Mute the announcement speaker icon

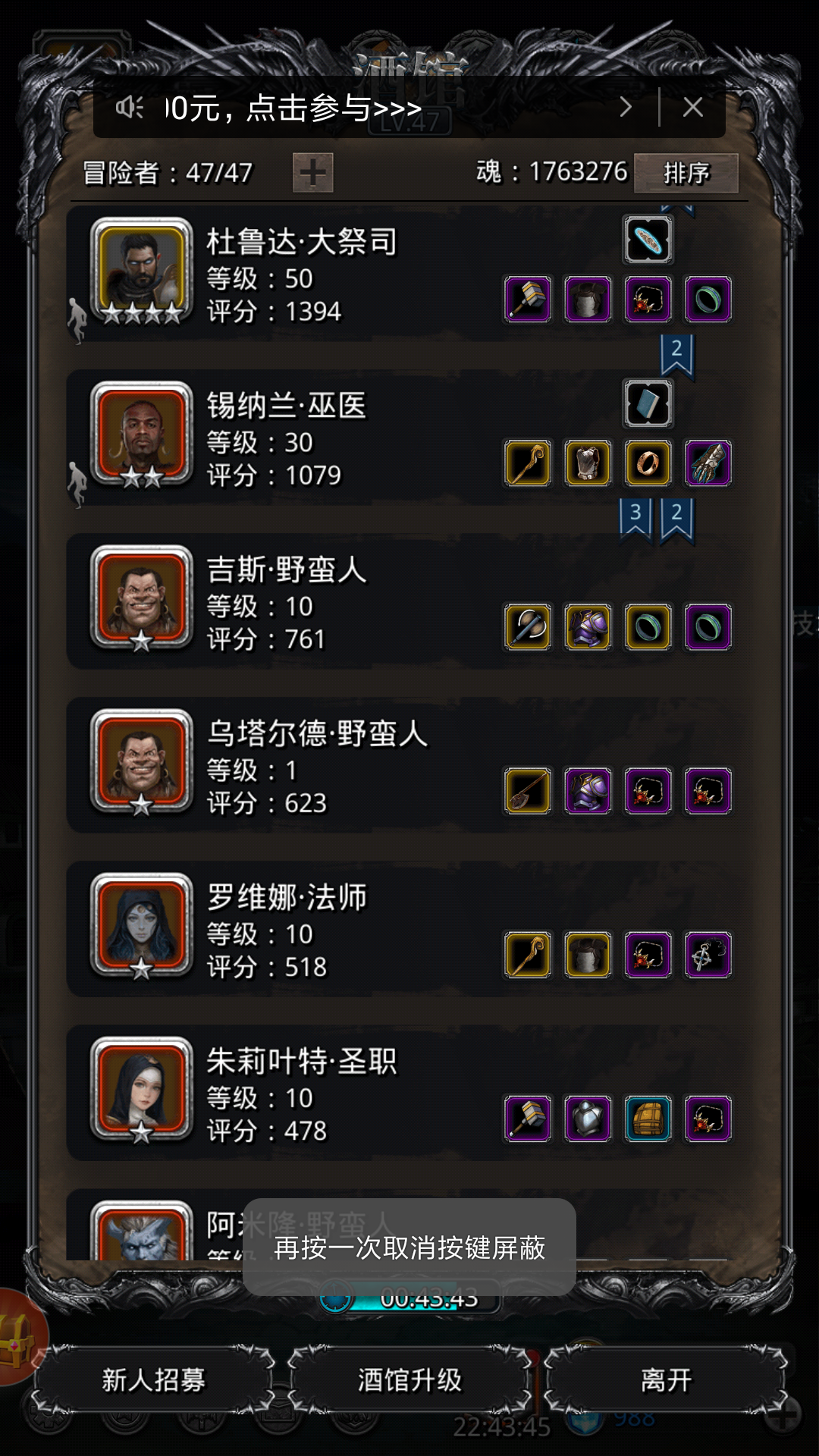coord(130,108)
